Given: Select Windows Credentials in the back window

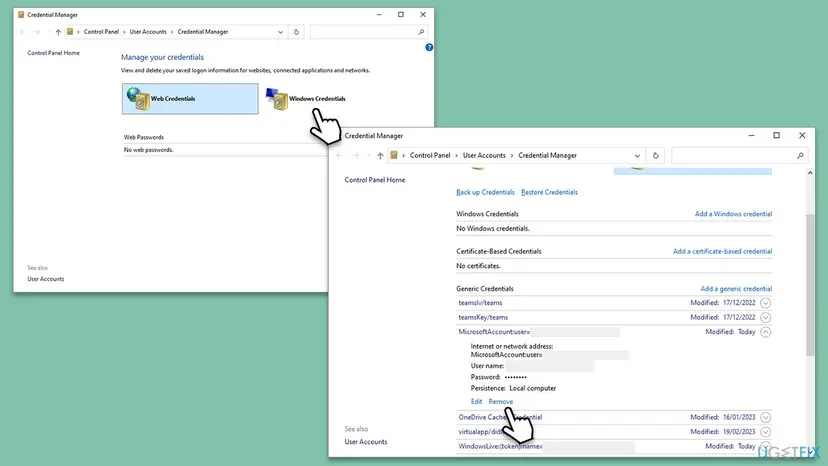Looking at the screenshot, I should pyautogui.click(x=306, y=98).
